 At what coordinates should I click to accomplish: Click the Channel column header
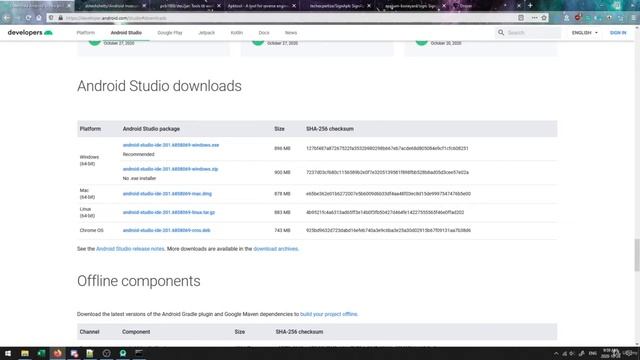89,332
